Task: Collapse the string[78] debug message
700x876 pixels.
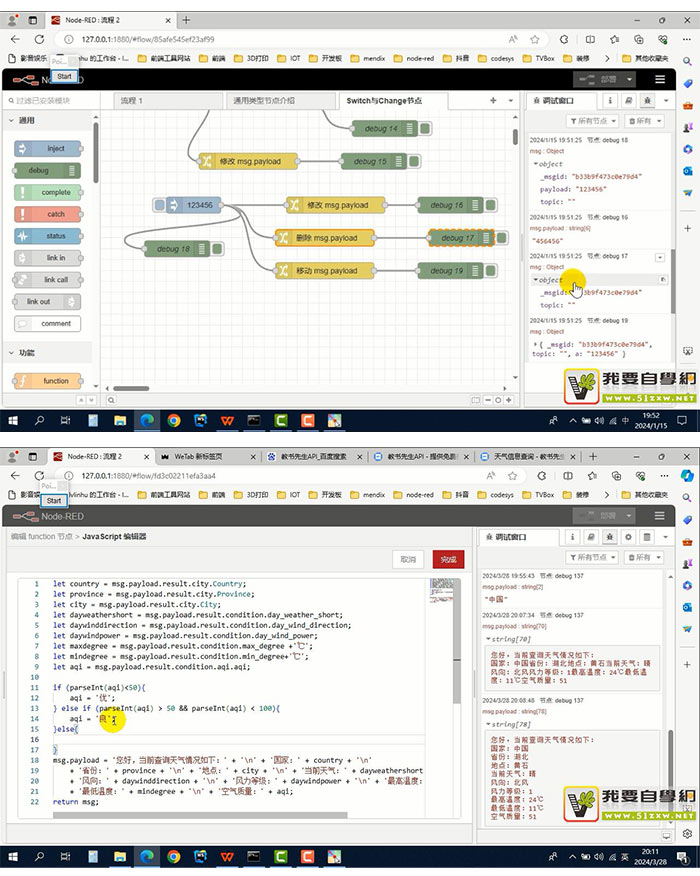Action: (488, 724)
